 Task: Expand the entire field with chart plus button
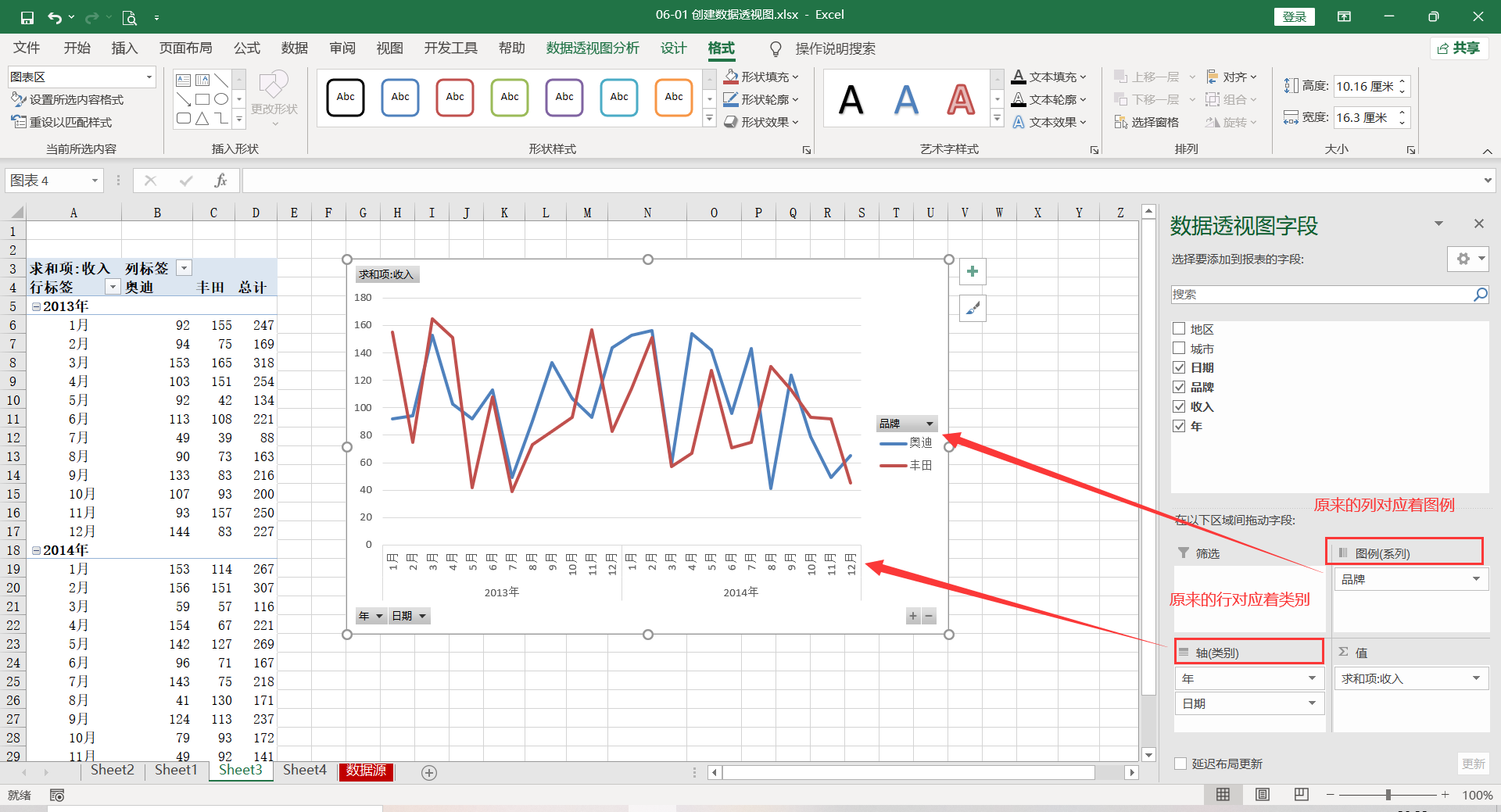pyautogui.click(x=912, y=616)
